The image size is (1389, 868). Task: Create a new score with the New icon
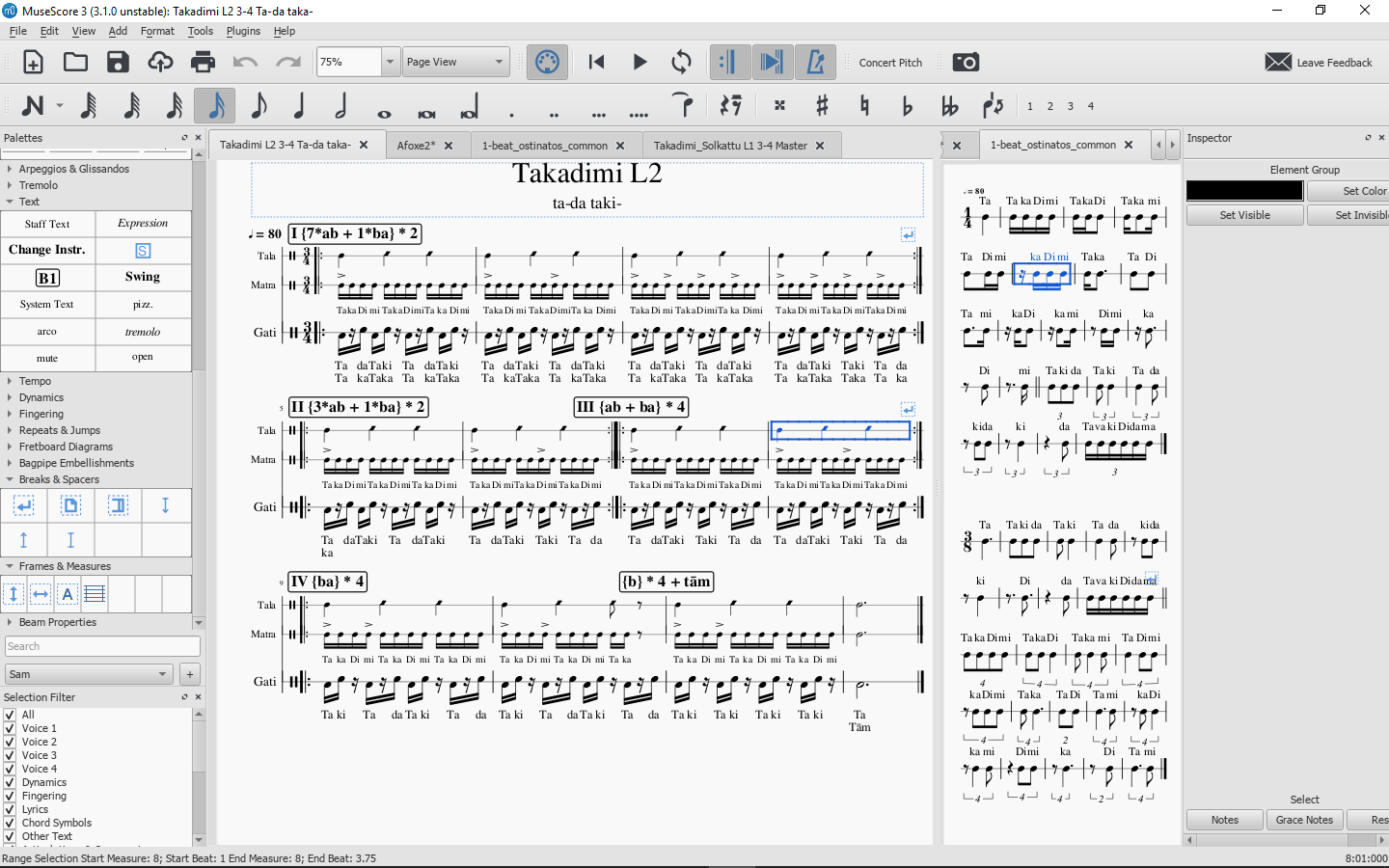click(x=33, y=63)
